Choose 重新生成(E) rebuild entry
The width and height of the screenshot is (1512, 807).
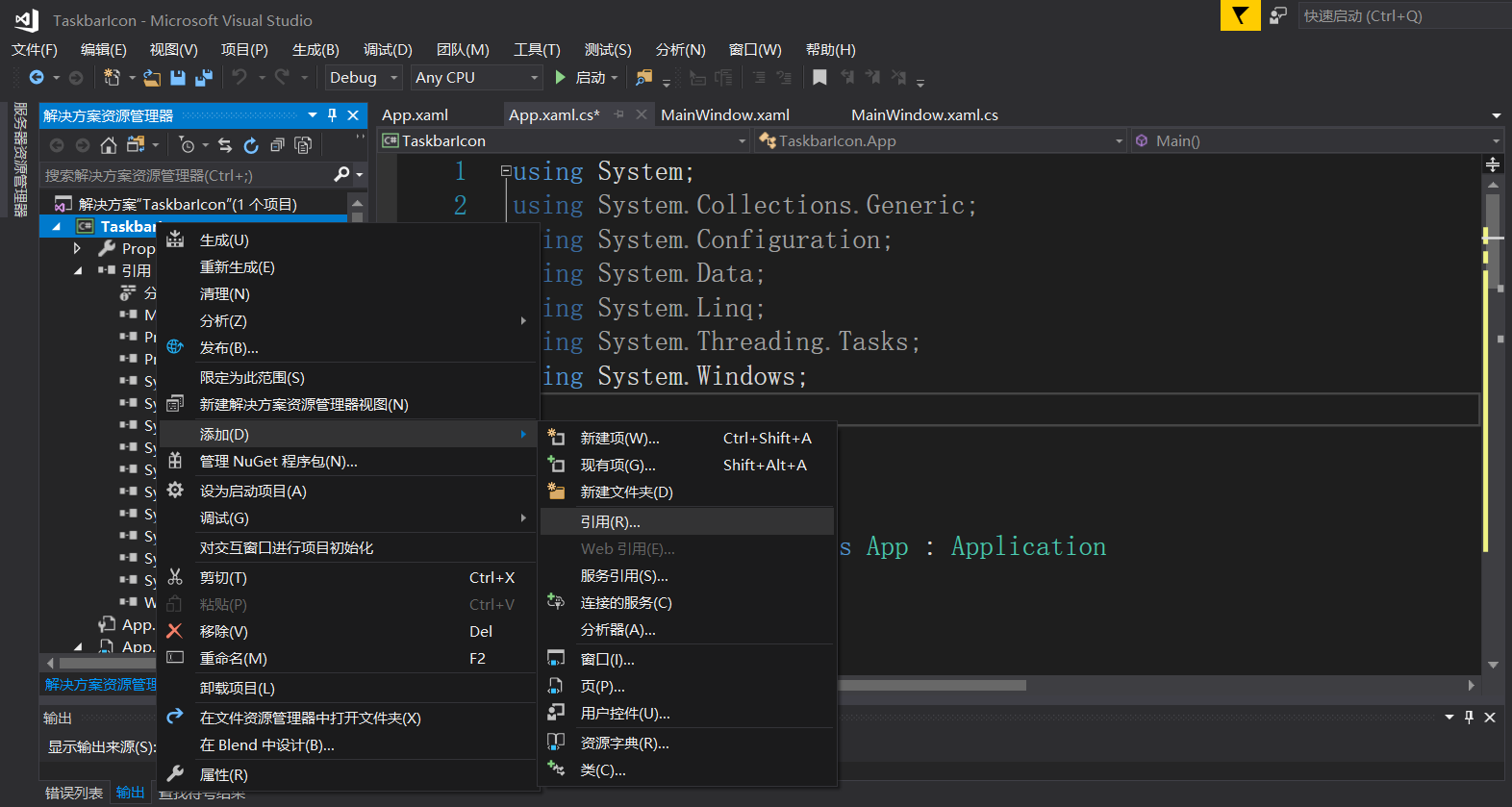click(347, 267)
